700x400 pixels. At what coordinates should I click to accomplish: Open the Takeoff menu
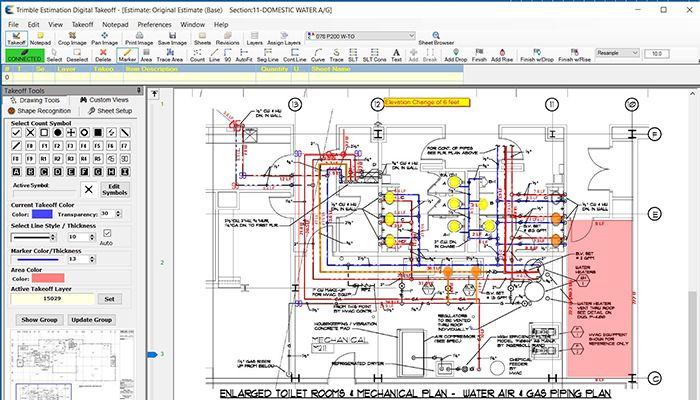pyautogui.click(x=81, y=23)
